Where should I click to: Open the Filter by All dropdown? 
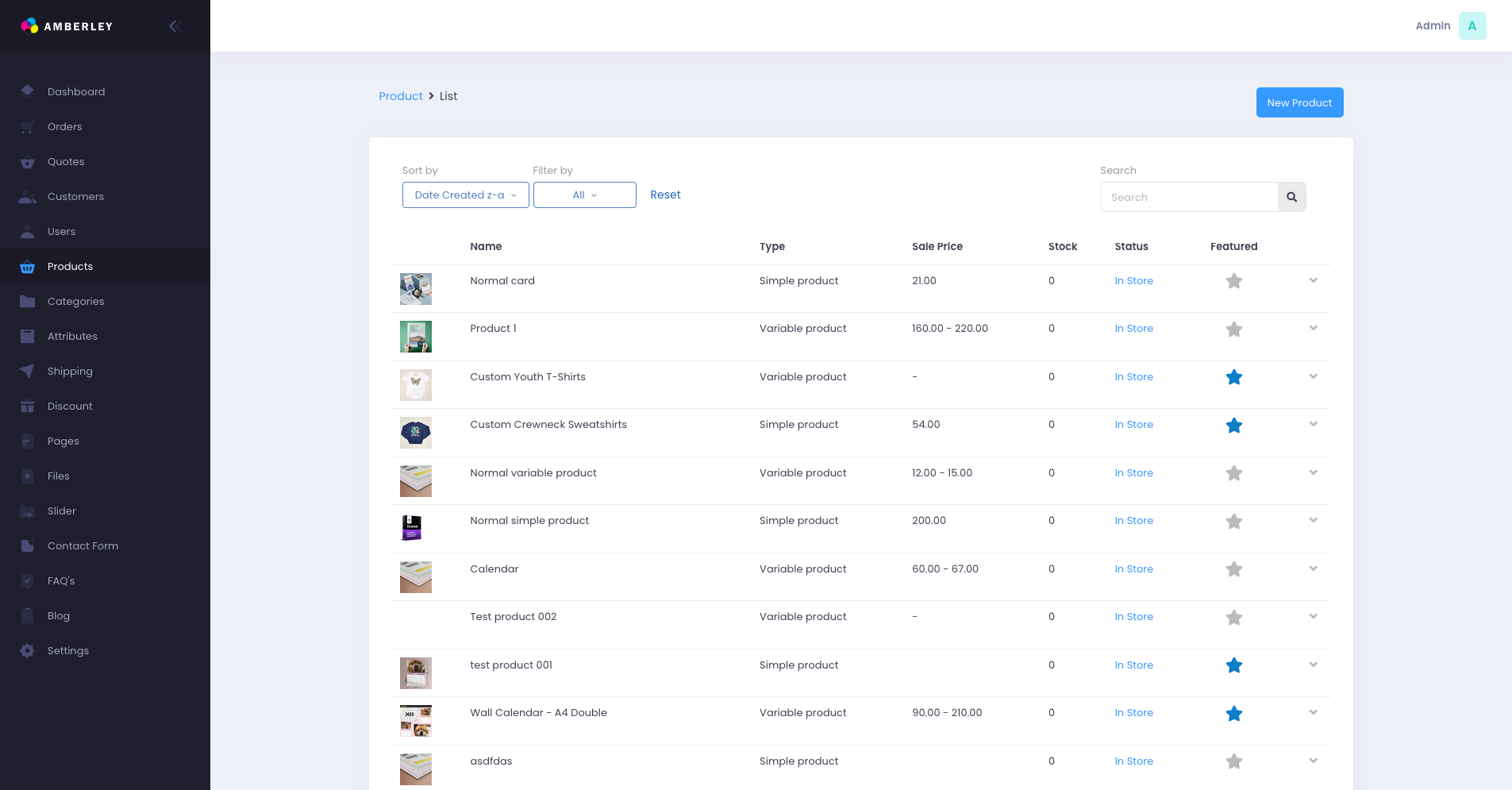coord(584,195)
